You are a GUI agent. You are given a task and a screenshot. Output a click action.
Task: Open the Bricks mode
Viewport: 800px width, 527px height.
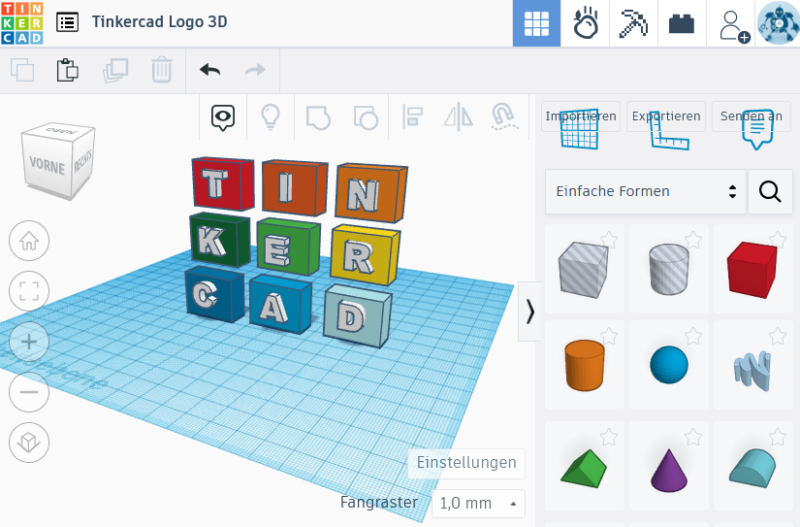tap(681, 23)
